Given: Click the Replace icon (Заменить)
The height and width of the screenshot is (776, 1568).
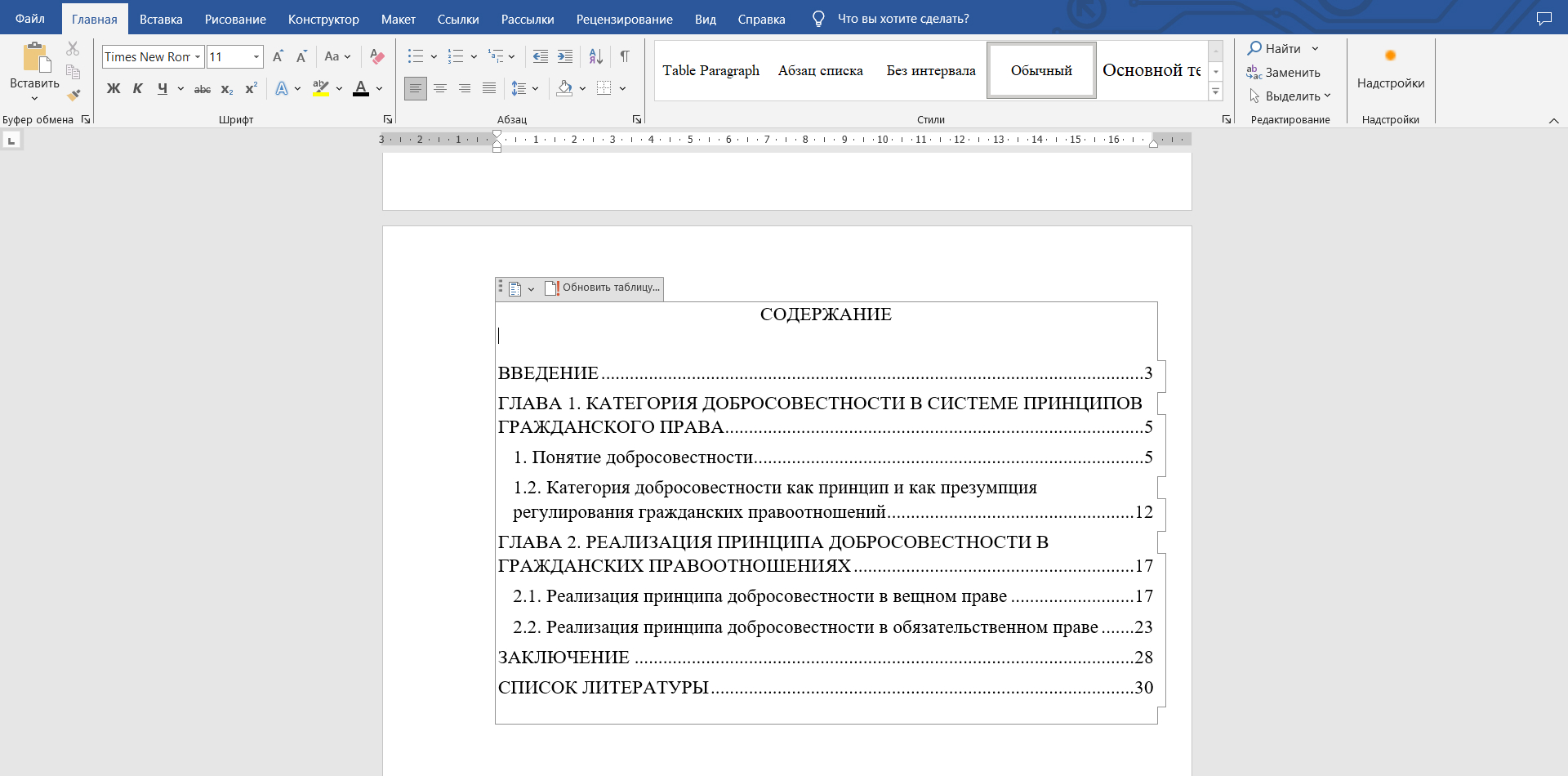Looking at the screenshot, I should tap(1254, 72).
